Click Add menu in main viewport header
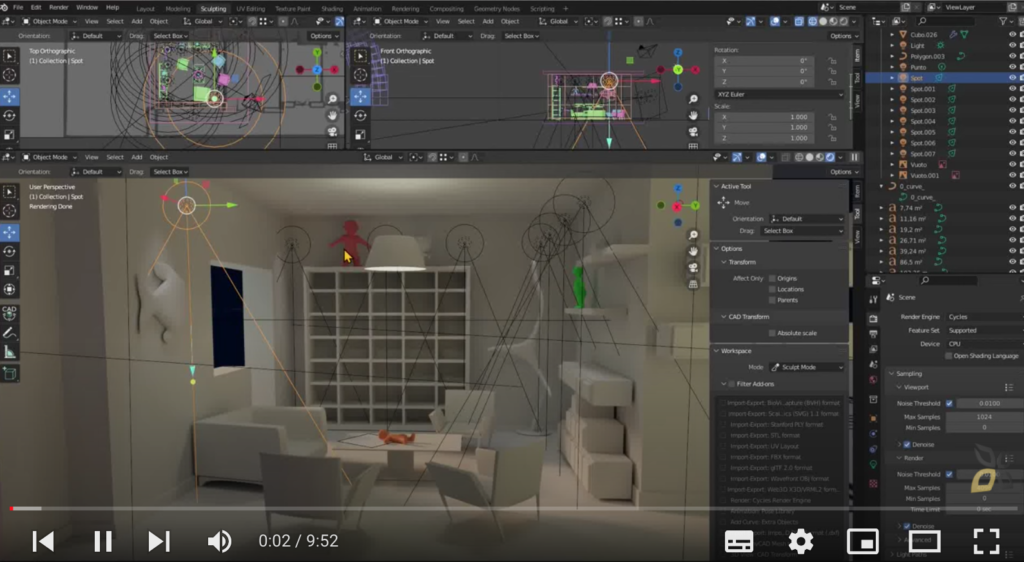This screenshot has height=562, width=1024. point(136,157)
